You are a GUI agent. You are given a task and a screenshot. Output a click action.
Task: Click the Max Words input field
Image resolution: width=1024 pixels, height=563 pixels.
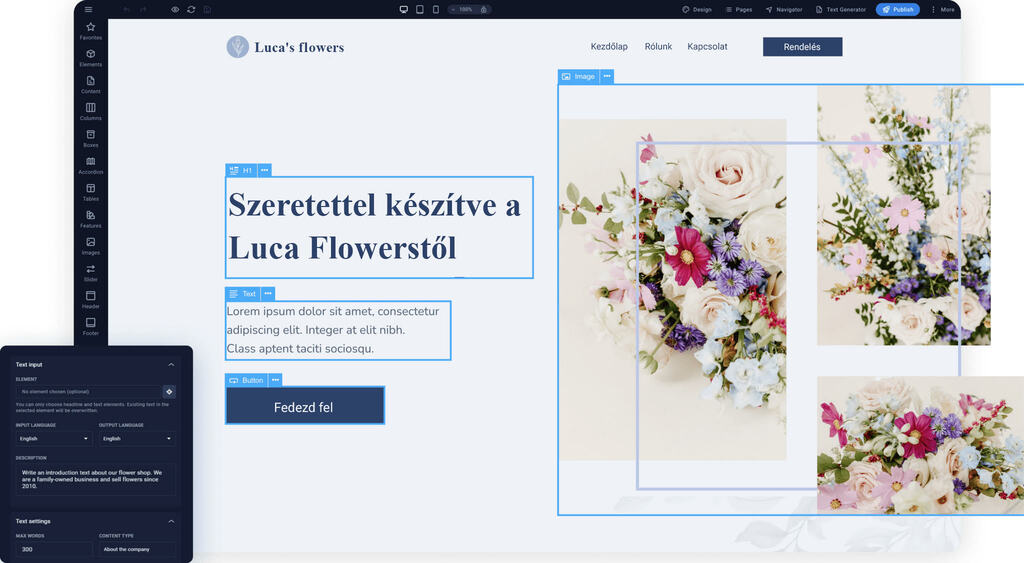coord(54,549)
